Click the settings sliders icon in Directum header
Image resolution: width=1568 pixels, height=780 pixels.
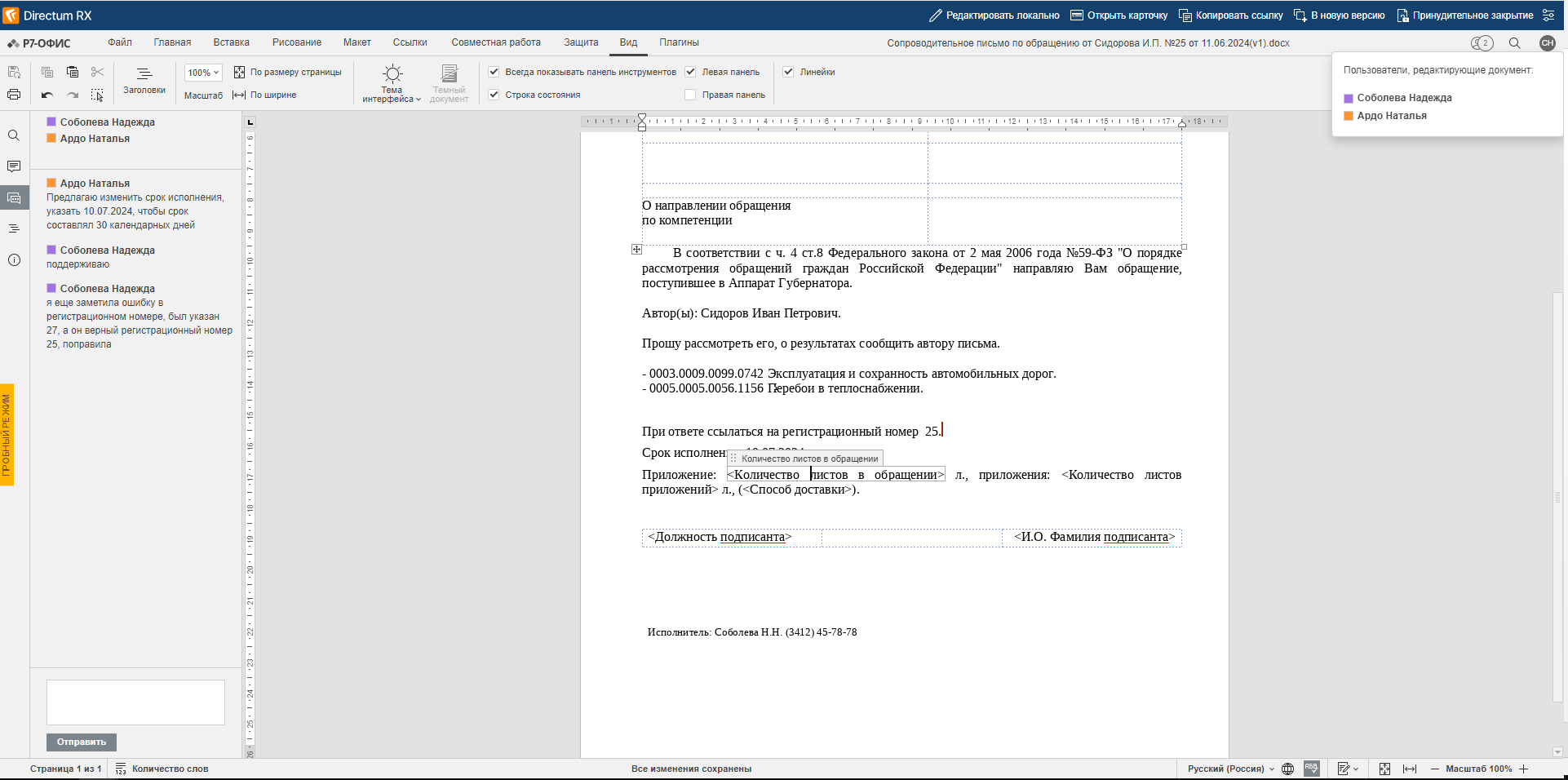click(x=1548, y=15)
